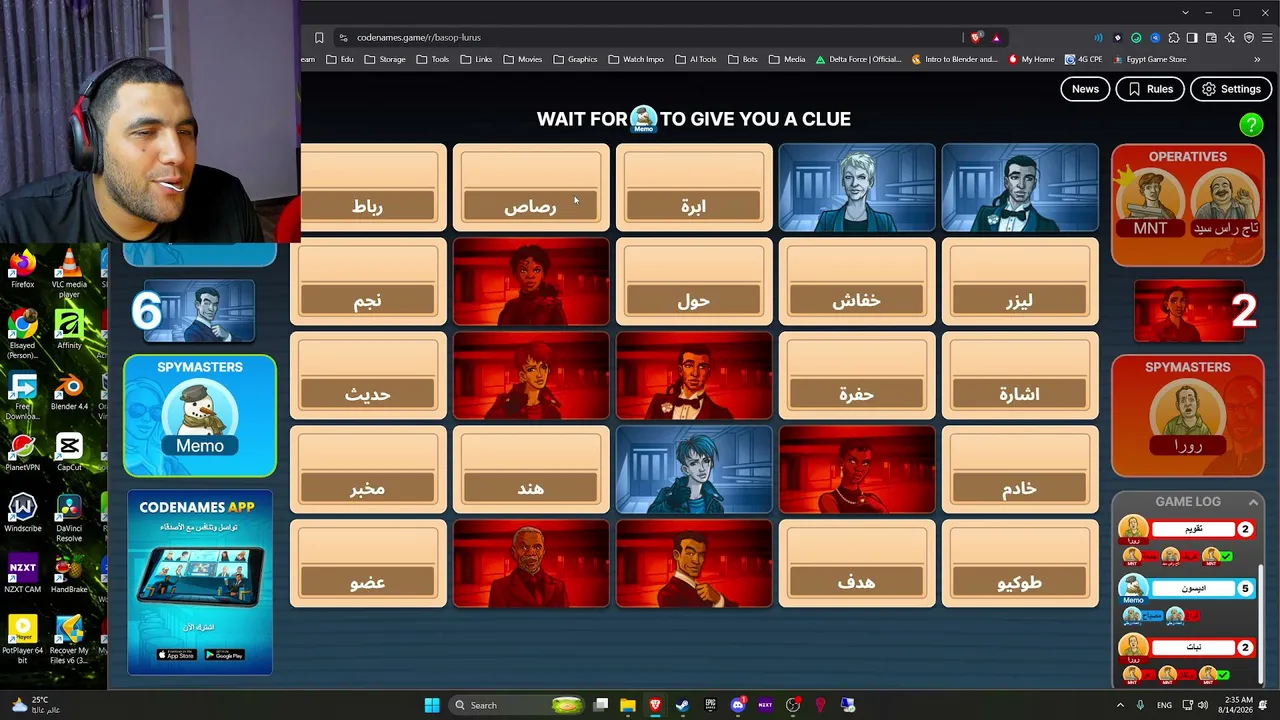This screenshot has width=1280, height=720.
Task: Open the 4G CPE bookmark
Action: 1083,59
